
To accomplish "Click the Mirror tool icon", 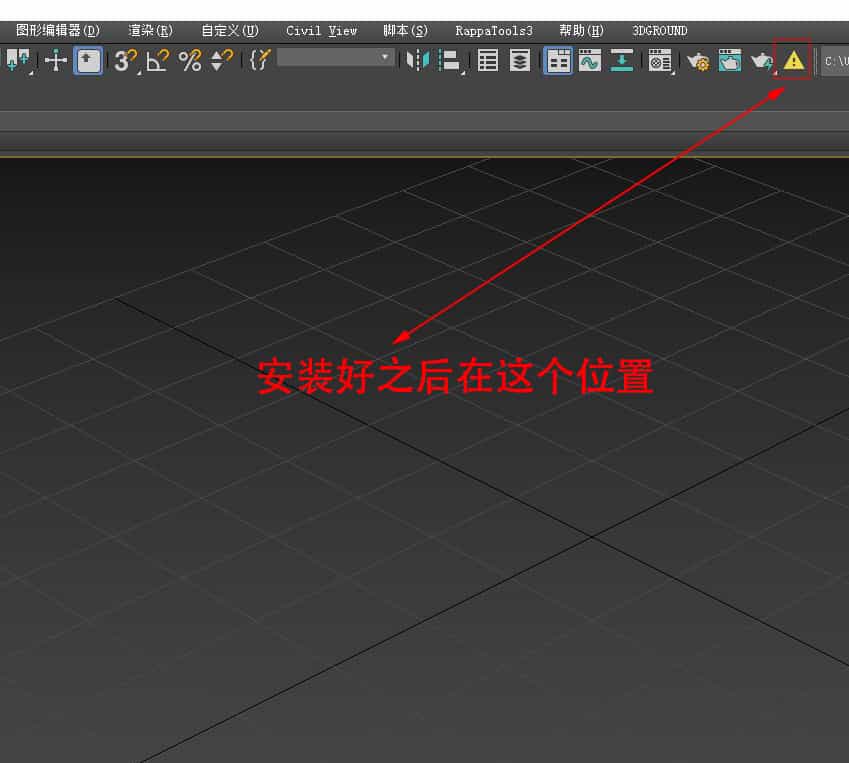I will click(417, 61).
